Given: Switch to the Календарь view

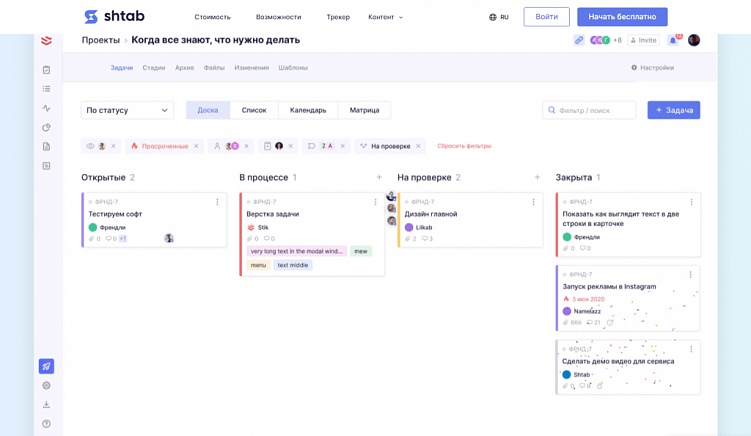Looking at the screenshot, I should pyautogui.click(x=308, y=110).
